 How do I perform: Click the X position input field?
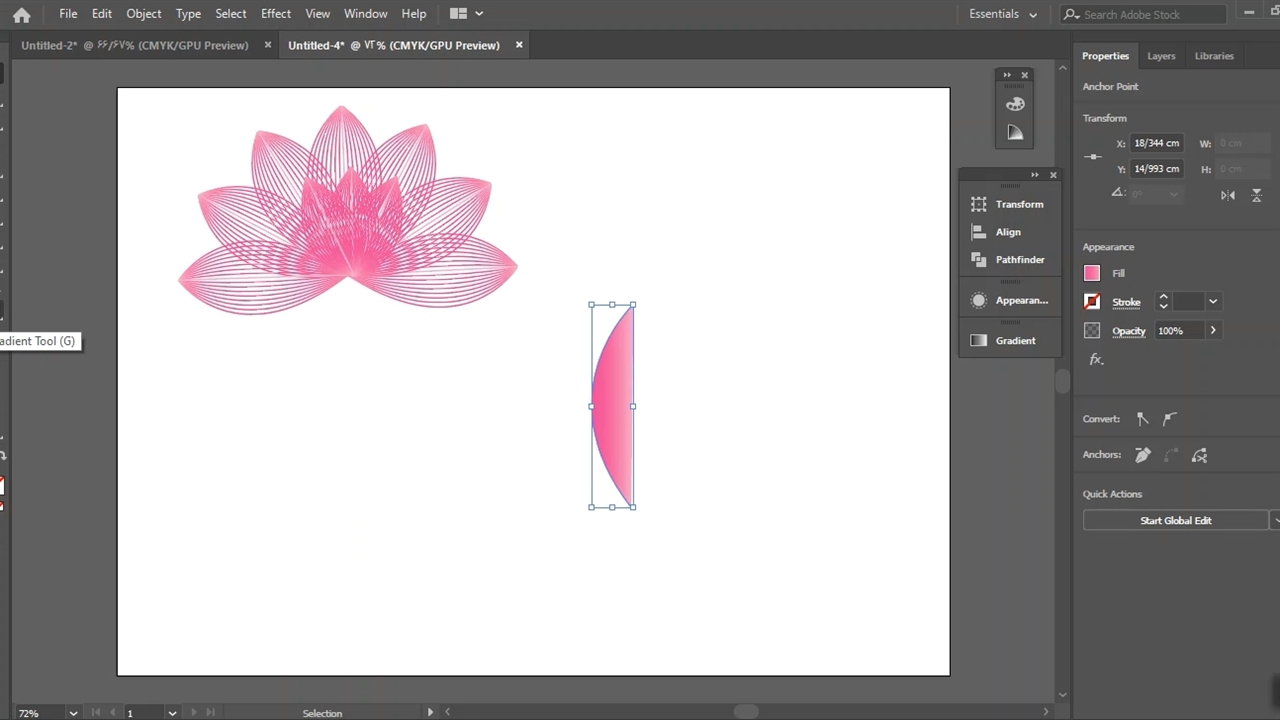pos(1157,143)
